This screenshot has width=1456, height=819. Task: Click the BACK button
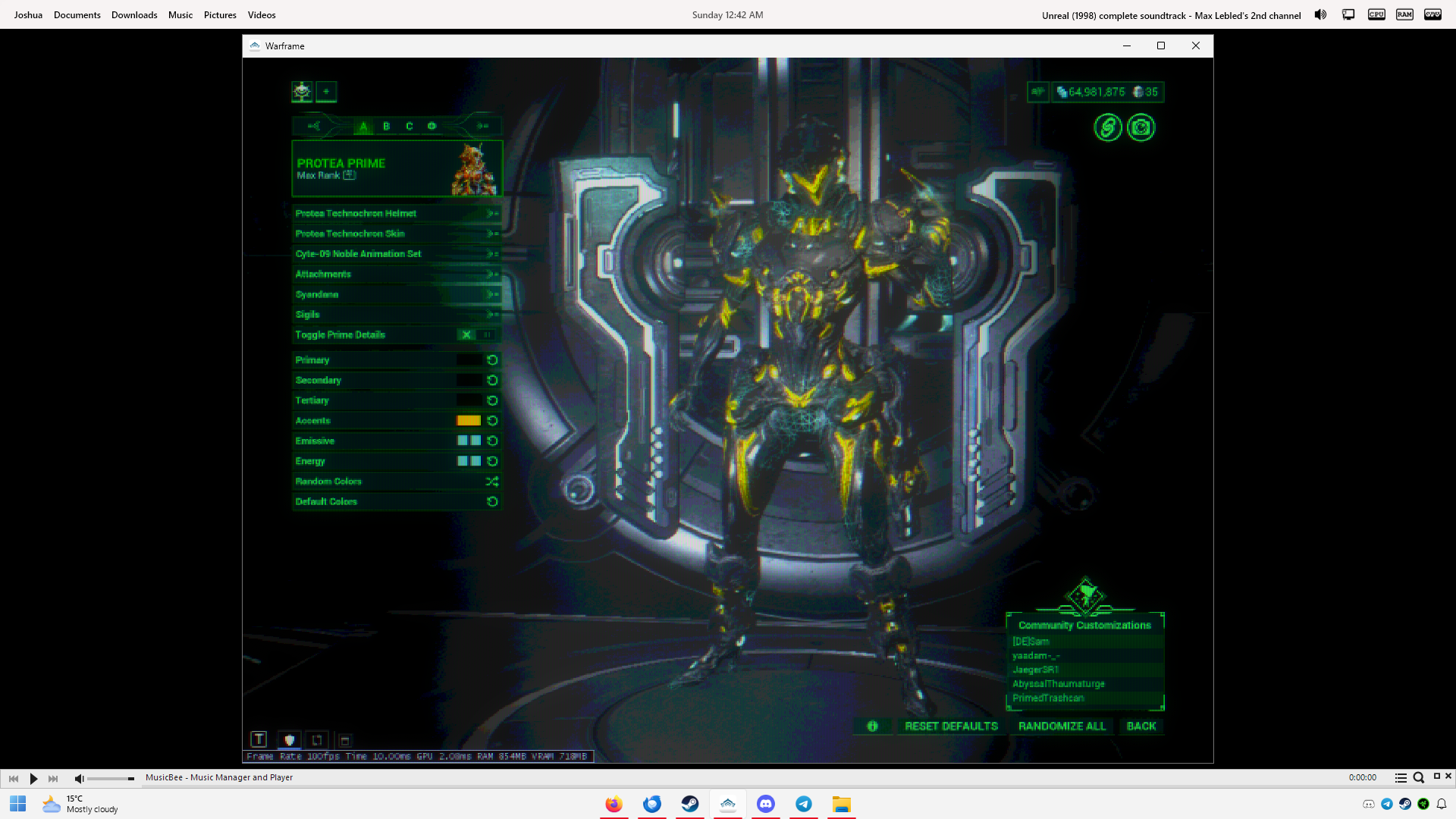click(1141, 726)
